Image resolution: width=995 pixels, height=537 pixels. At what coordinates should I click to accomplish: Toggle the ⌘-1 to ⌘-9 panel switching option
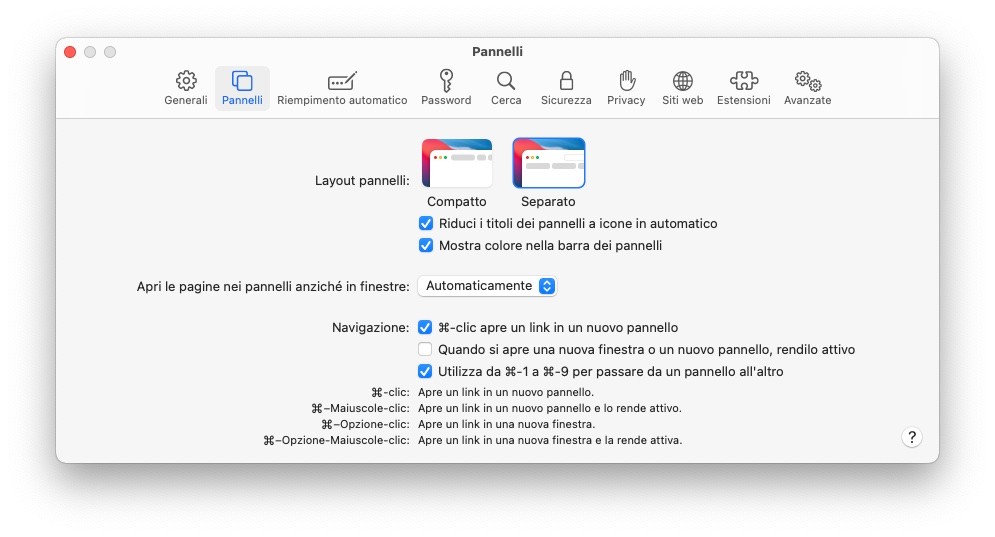[x=426, y=372]
